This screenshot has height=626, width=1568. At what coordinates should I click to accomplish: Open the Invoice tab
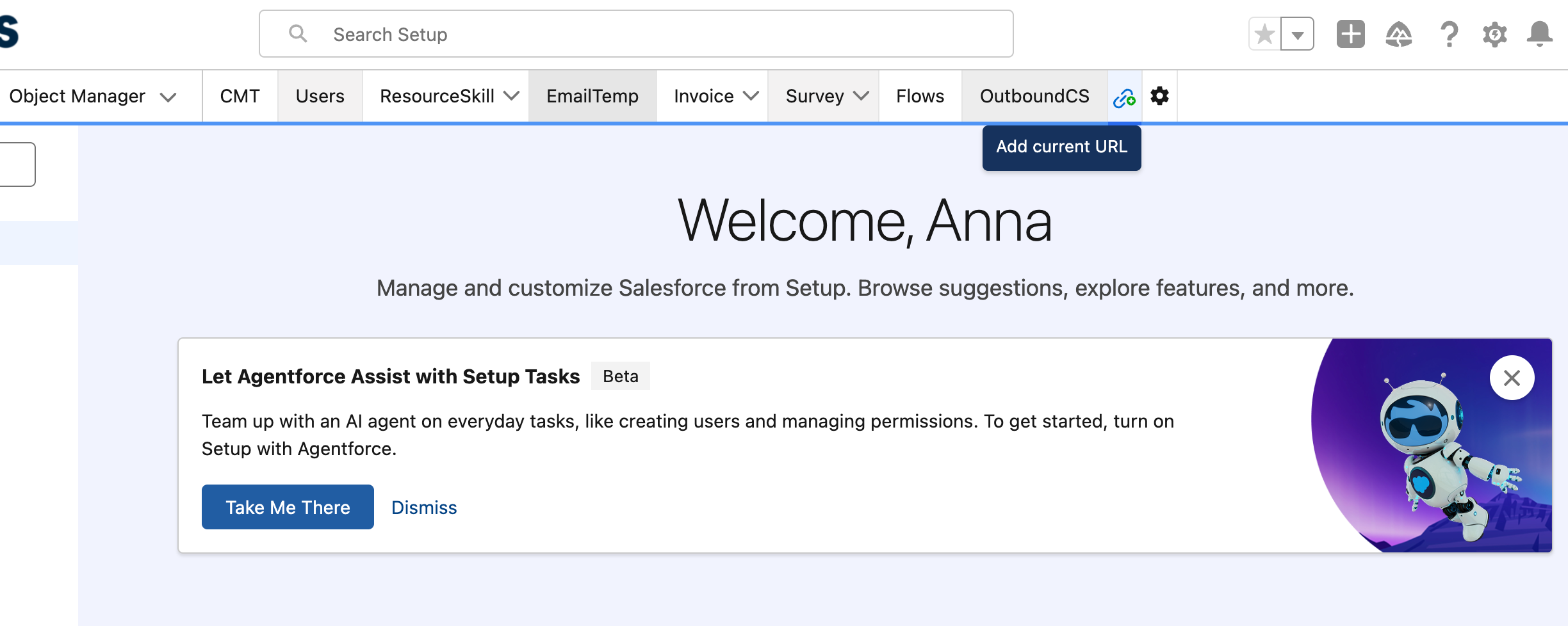pos(704,96)
